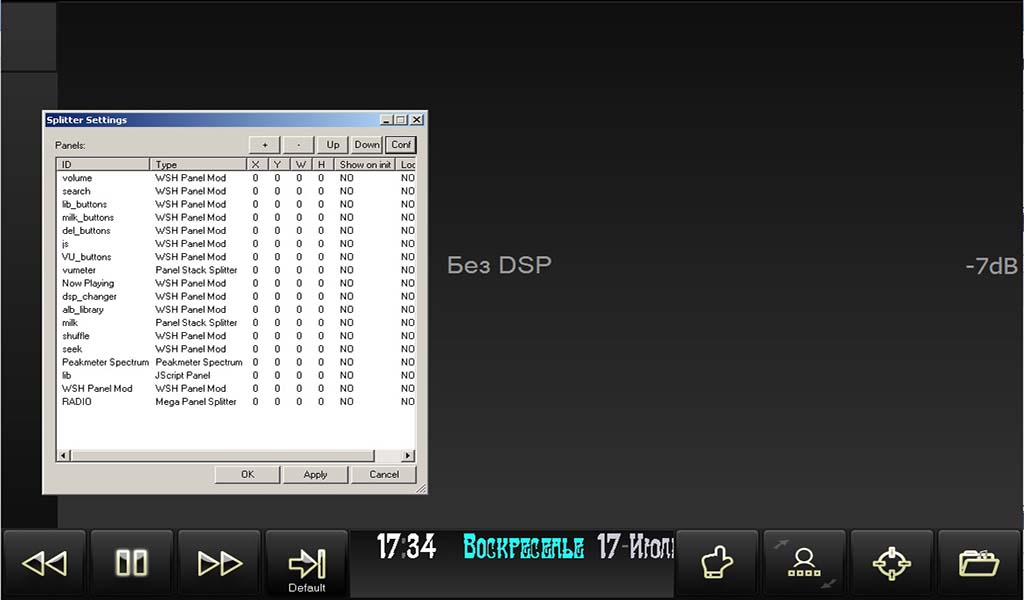Remove panel using the minus button
Image resolution: width=1024 pixels, height=600 pixels.
coord(298,145)
